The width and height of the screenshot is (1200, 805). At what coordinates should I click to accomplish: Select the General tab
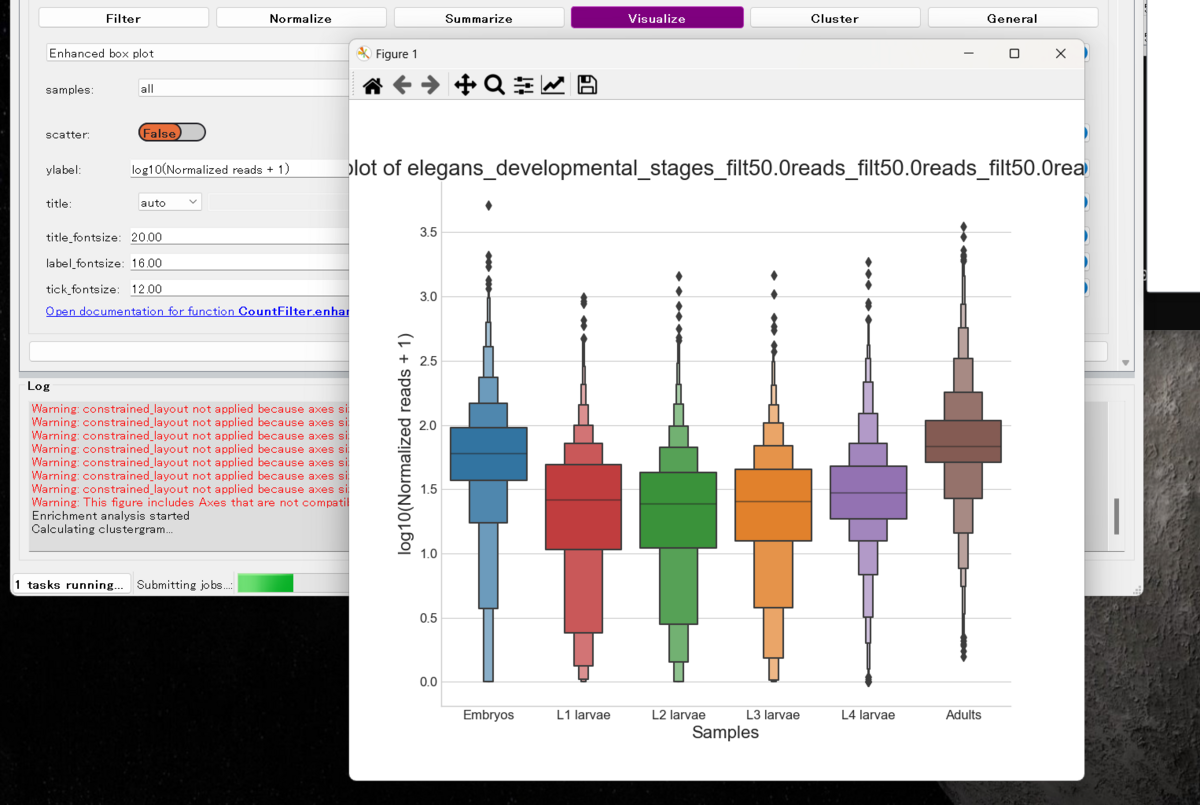pyautogui.click(x=1012, y=17)
